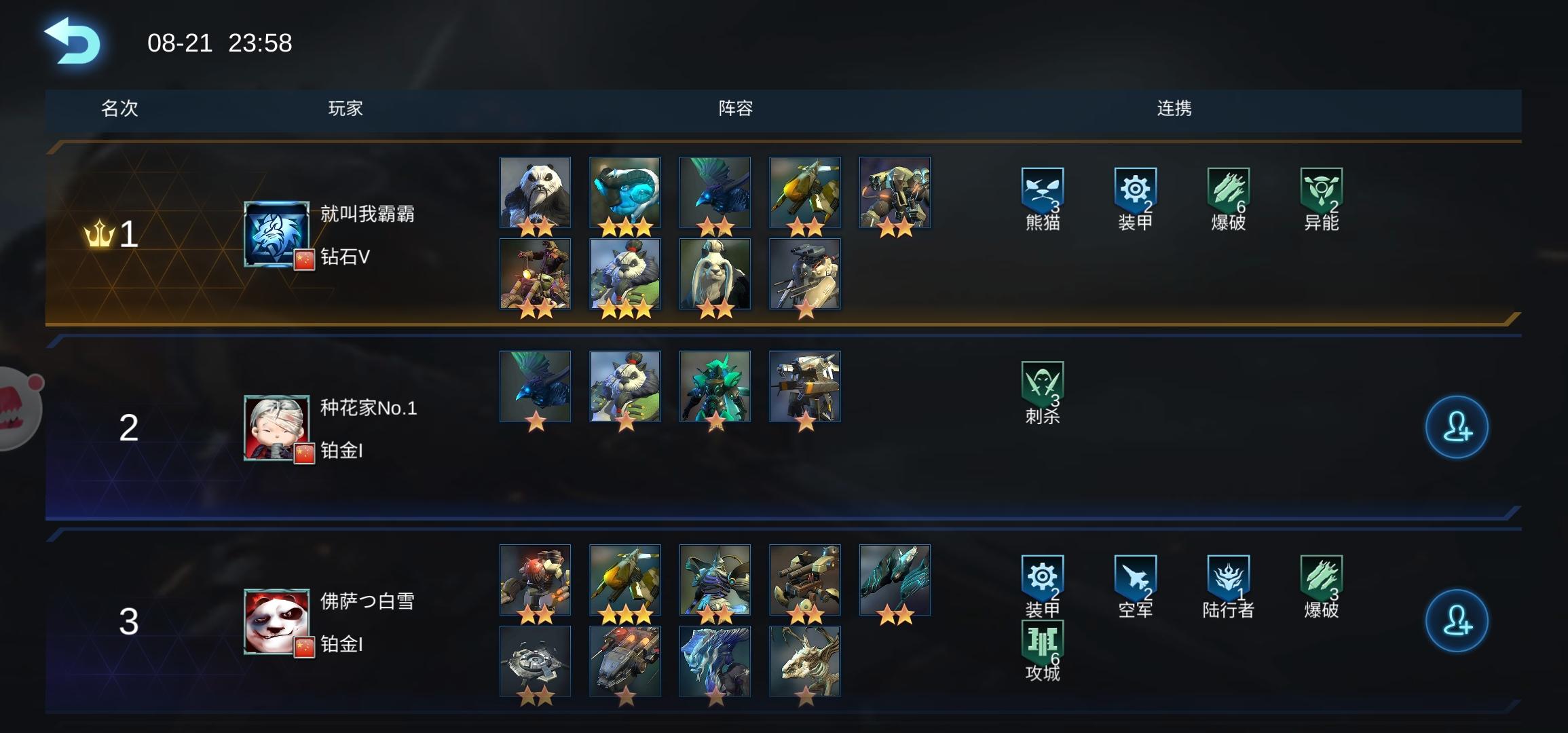Tap the 陆行者 synergy icon
This screenshot has height=733, width=1568.
tap(1228, 587)
